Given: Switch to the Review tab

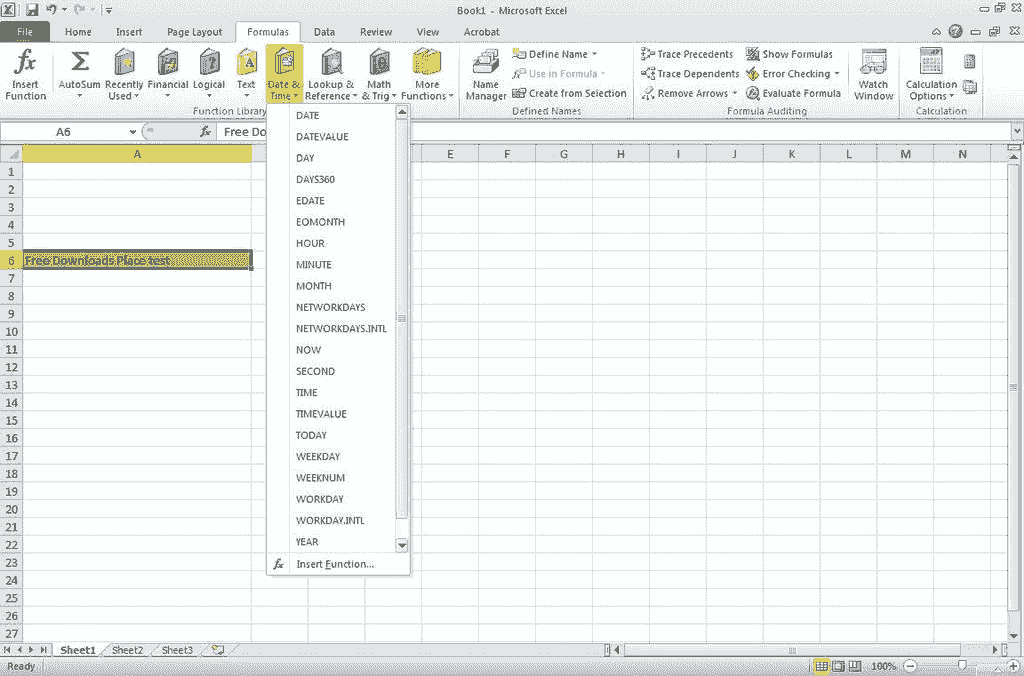Looking at the screenshot, I should (x=376, y=32).
